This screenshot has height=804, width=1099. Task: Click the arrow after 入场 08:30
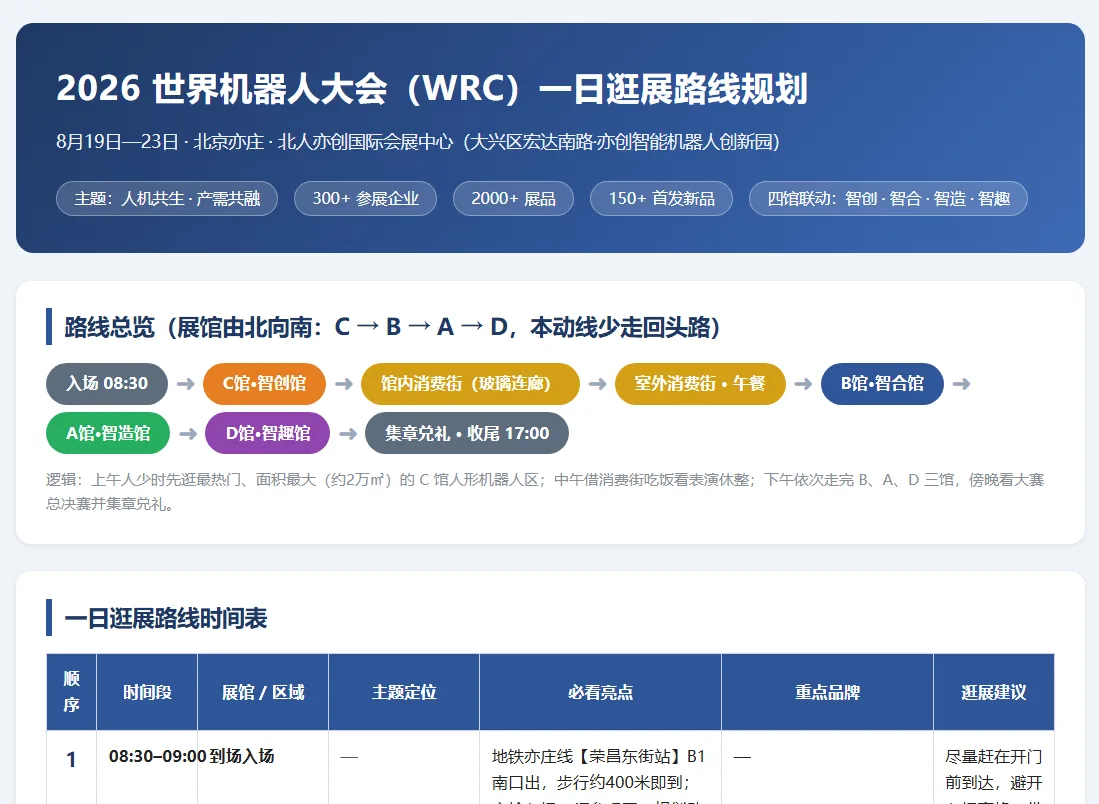coord(186,383)
